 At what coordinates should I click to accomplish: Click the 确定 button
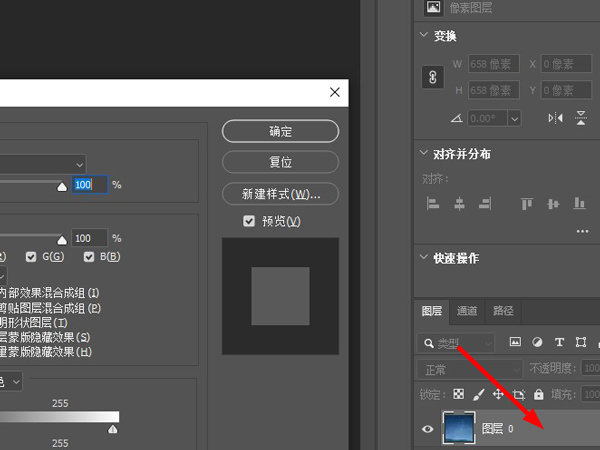[280, 131]
